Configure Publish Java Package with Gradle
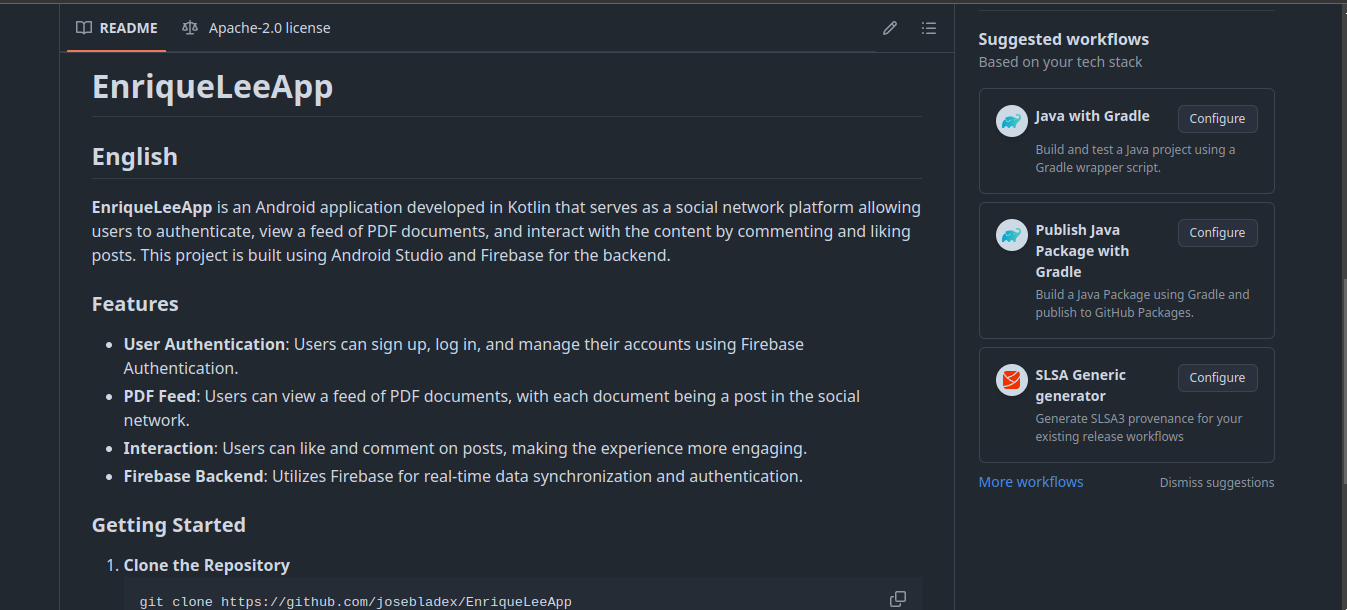 click(1217, 232)
